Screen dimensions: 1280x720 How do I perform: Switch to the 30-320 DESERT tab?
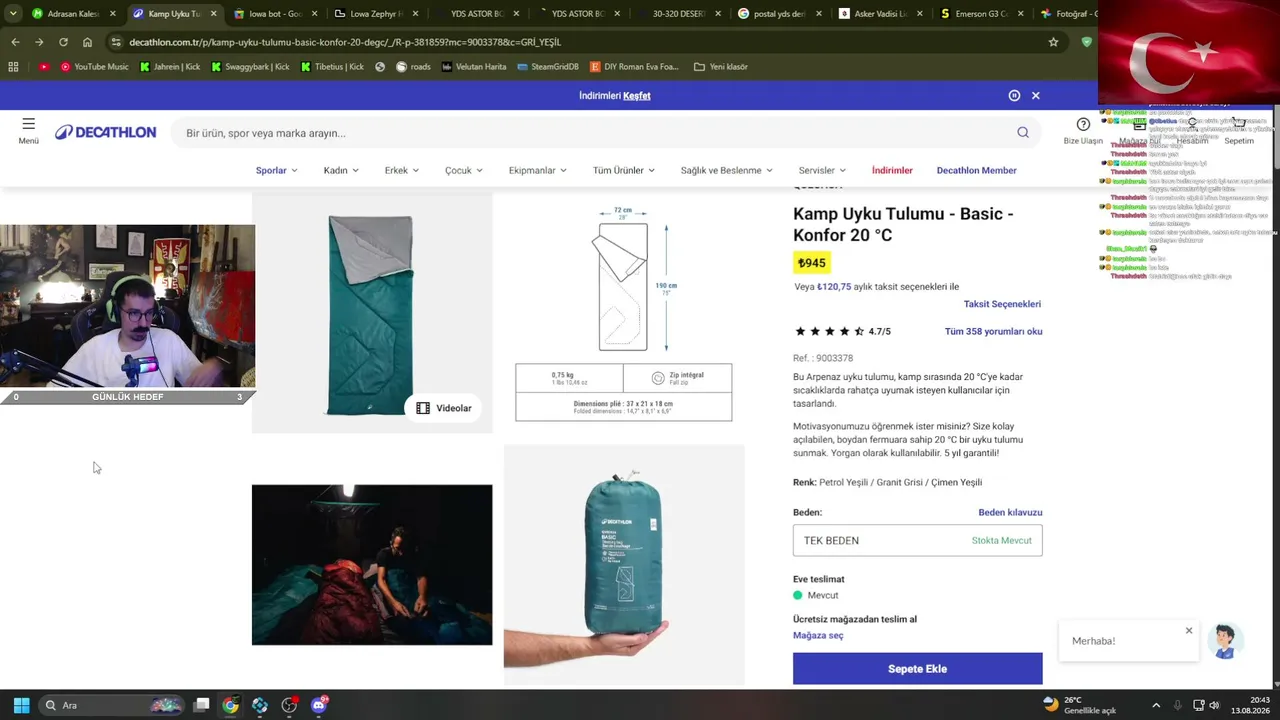(680, 14)
